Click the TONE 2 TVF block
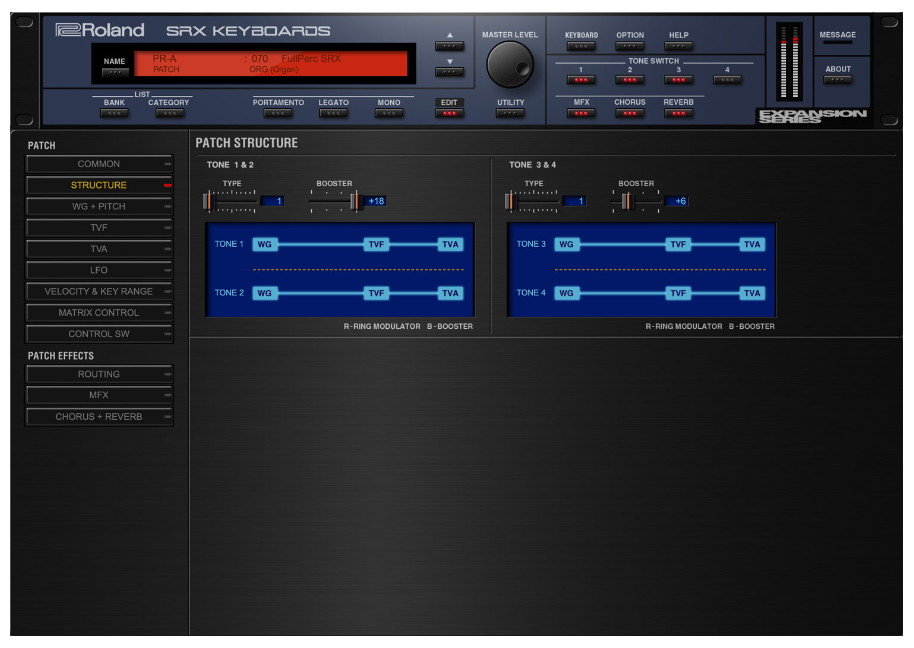Image resolution: width=914 pixels, height=648 pixels. (376, 293)
